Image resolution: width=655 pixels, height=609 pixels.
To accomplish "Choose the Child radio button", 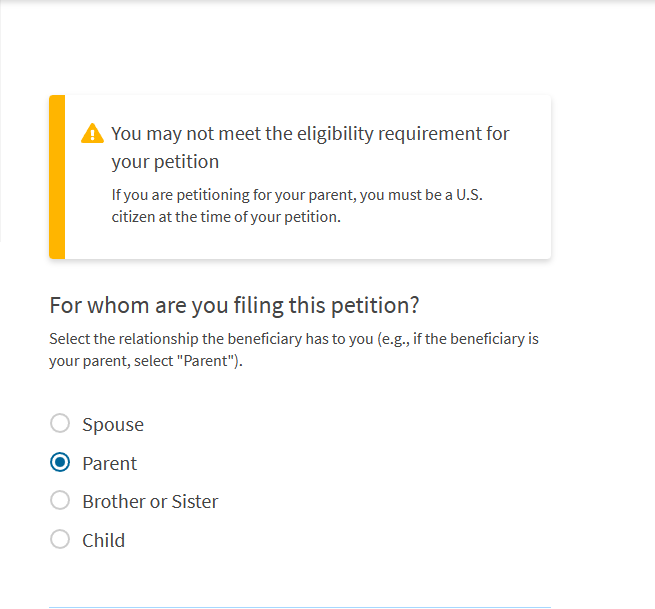I will [x=60, y=539].
